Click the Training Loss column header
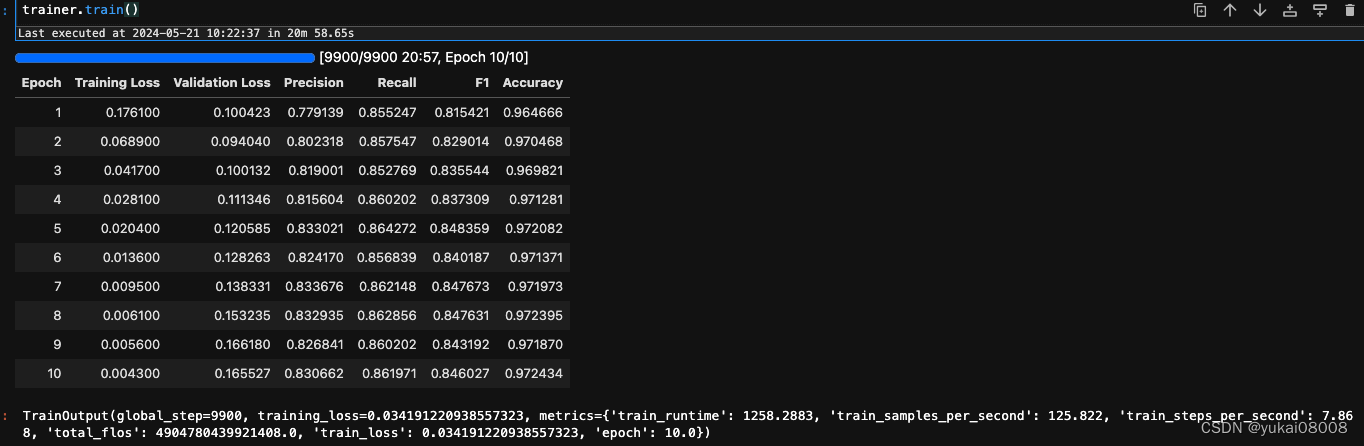Viewport: 1364px width, 446px height. [117, 83]
